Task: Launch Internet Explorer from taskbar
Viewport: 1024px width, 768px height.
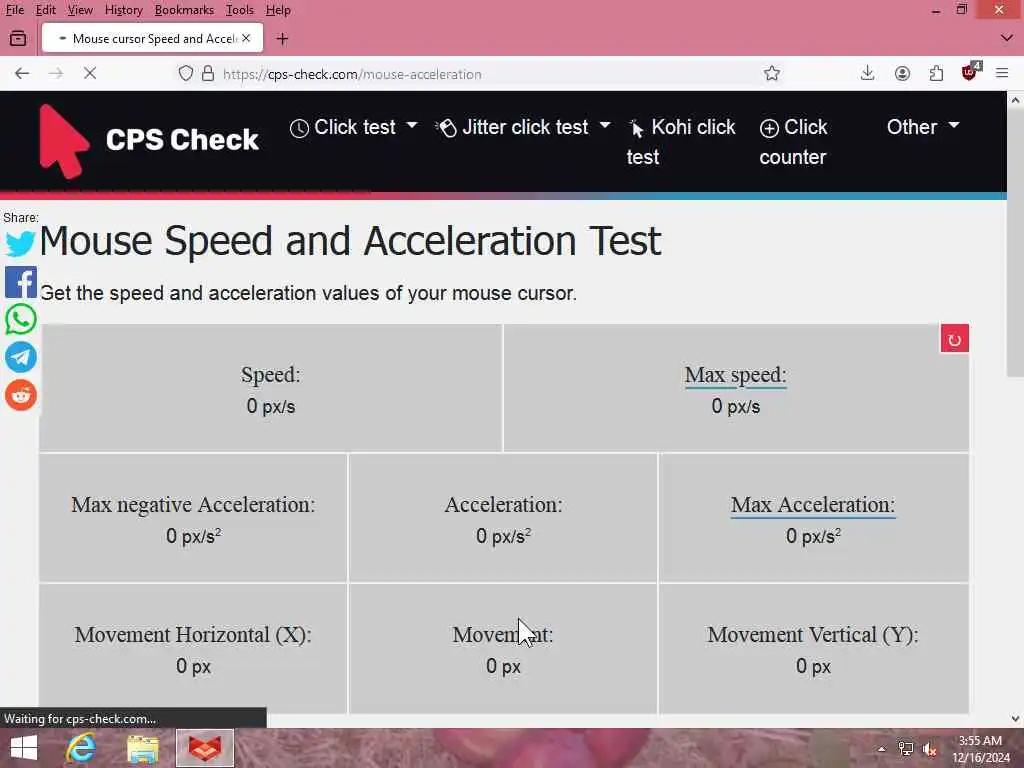Action: click(x=81, y=748)
